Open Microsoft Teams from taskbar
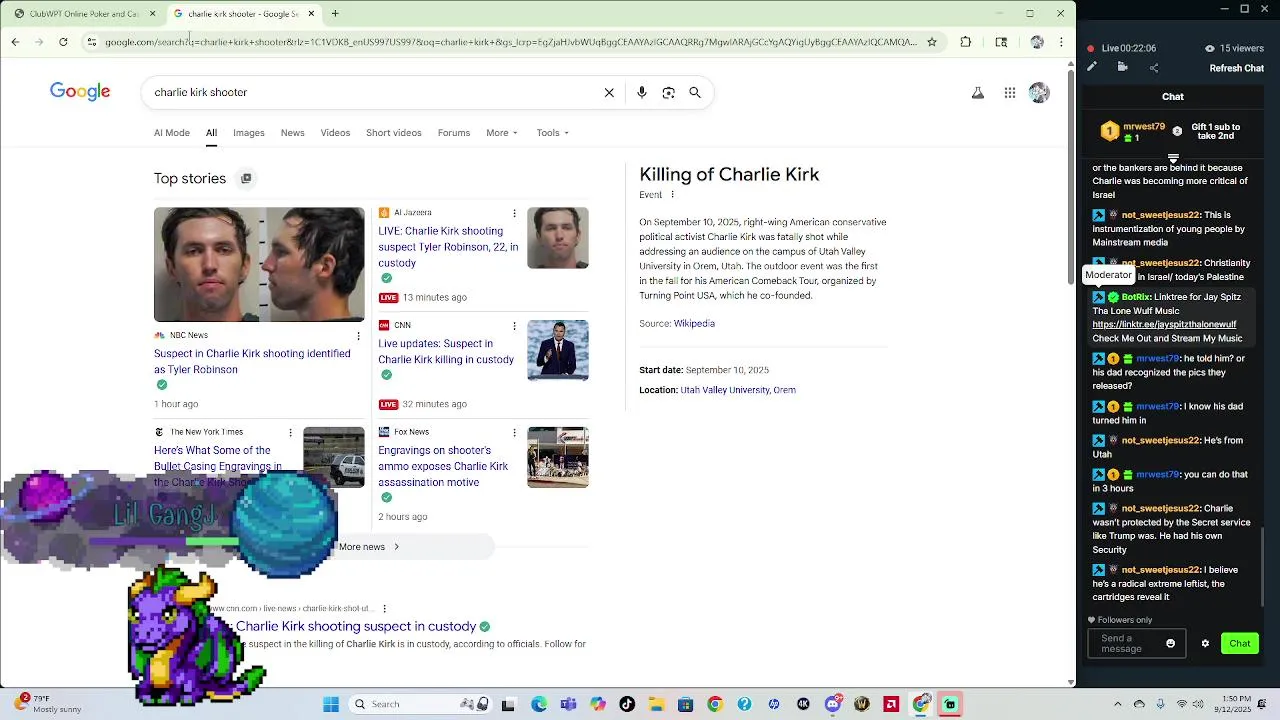This screenshot has width=1280, height=720. [x=569, y=704]
